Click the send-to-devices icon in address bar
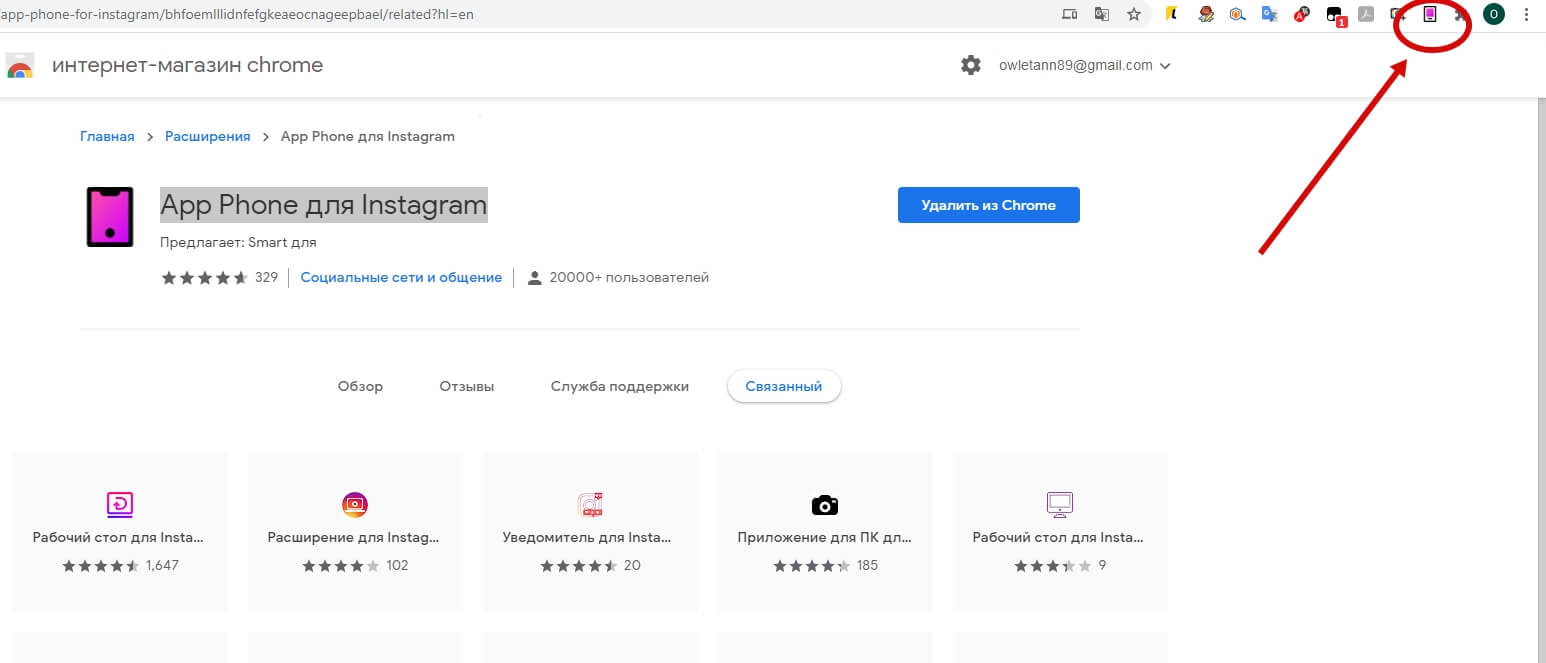Image resolution: width=1546 pixels, height=663 pixels. click(x=1070, y=14)
